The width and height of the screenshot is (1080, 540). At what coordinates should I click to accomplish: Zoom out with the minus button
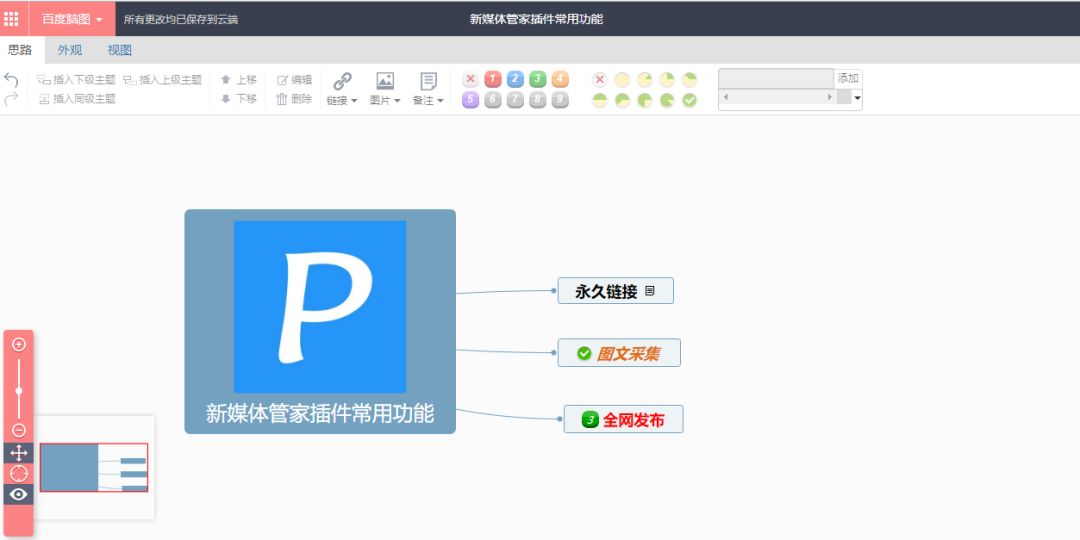tap(19, 430)
